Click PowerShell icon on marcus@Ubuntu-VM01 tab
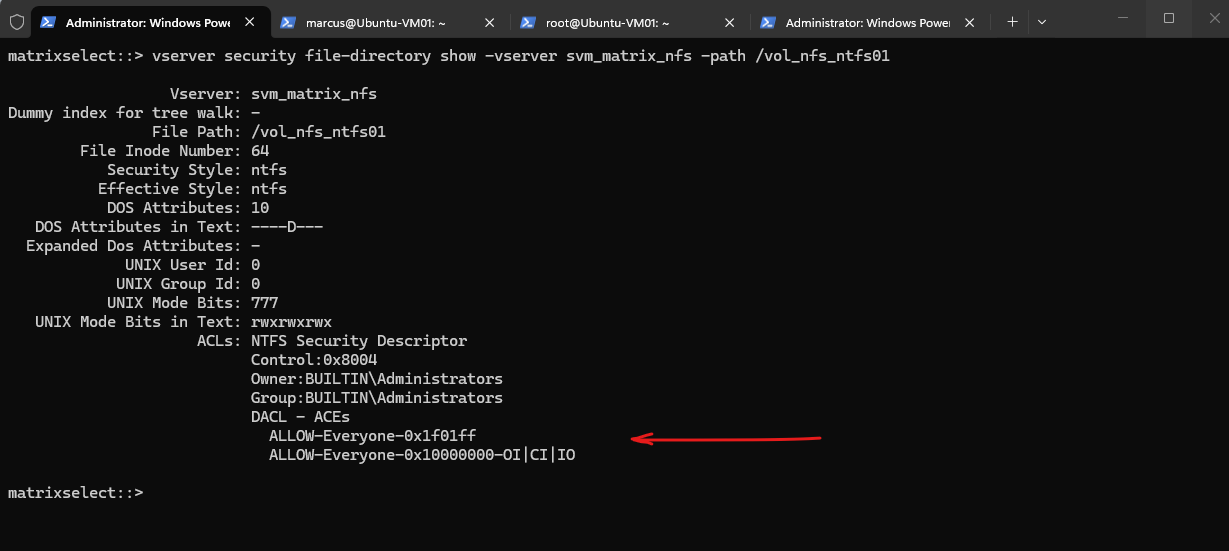 point(288,22)
